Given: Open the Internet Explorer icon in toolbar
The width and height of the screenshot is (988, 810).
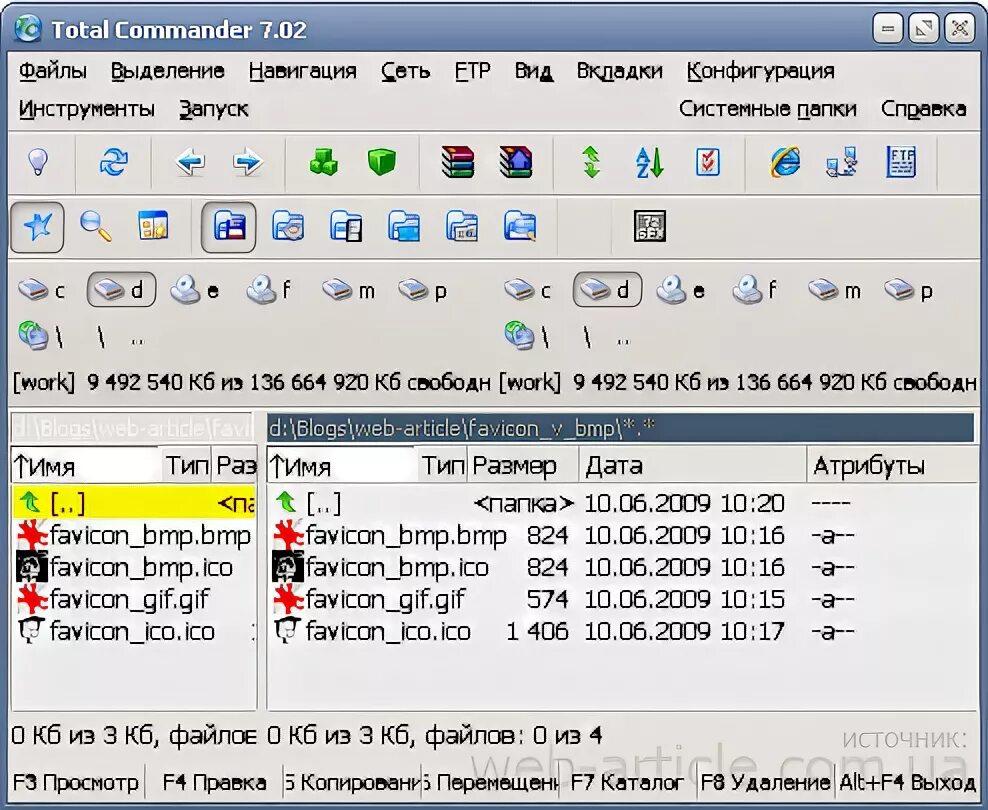Looking at the screenshot, I should point(785,163).
